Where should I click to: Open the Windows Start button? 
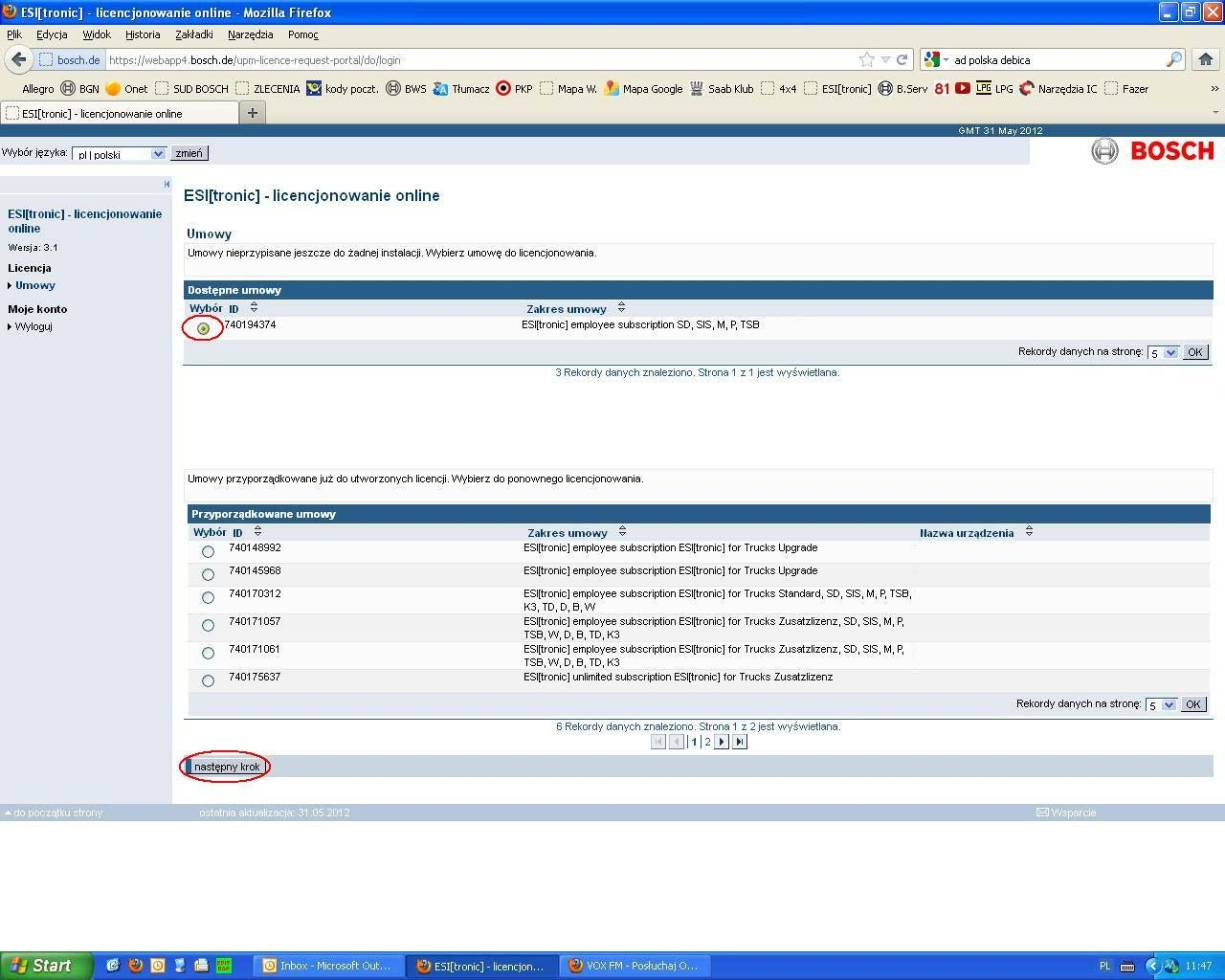[x=46, y=966]
